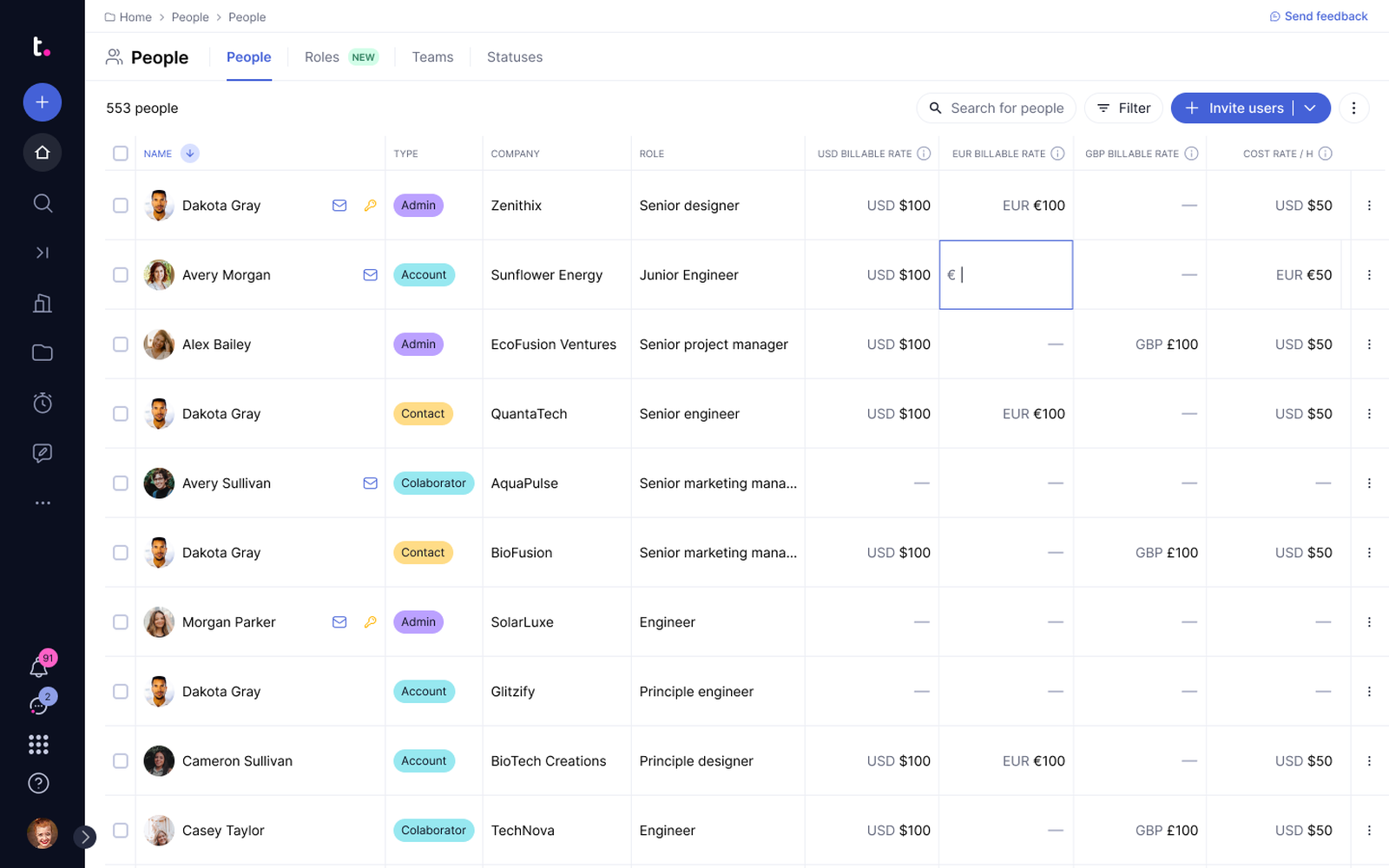Check the box for Cameron Sullivan
This screenshot has width=1389, height=868.
click(121, 761)
